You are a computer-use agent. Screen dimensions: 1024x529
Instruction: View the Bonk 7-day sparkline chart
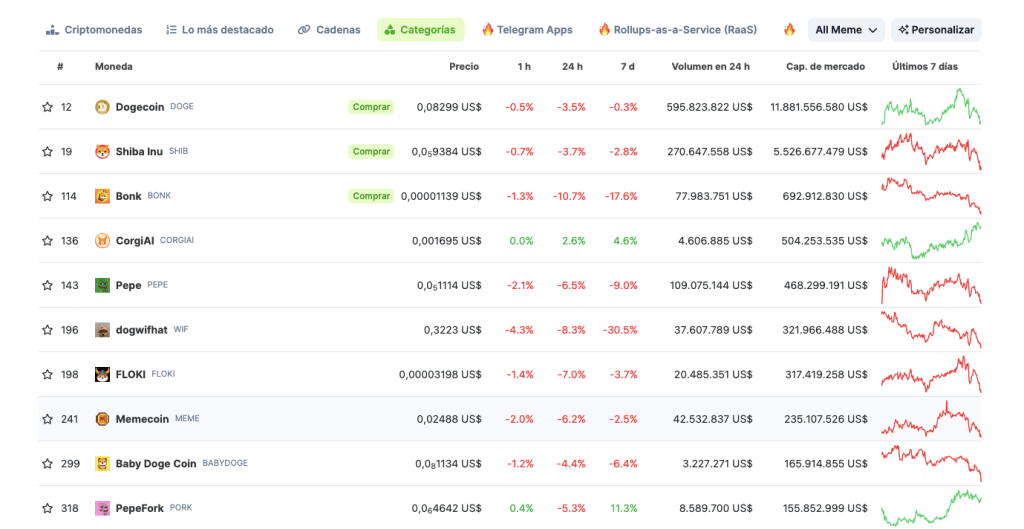(931, 196)
